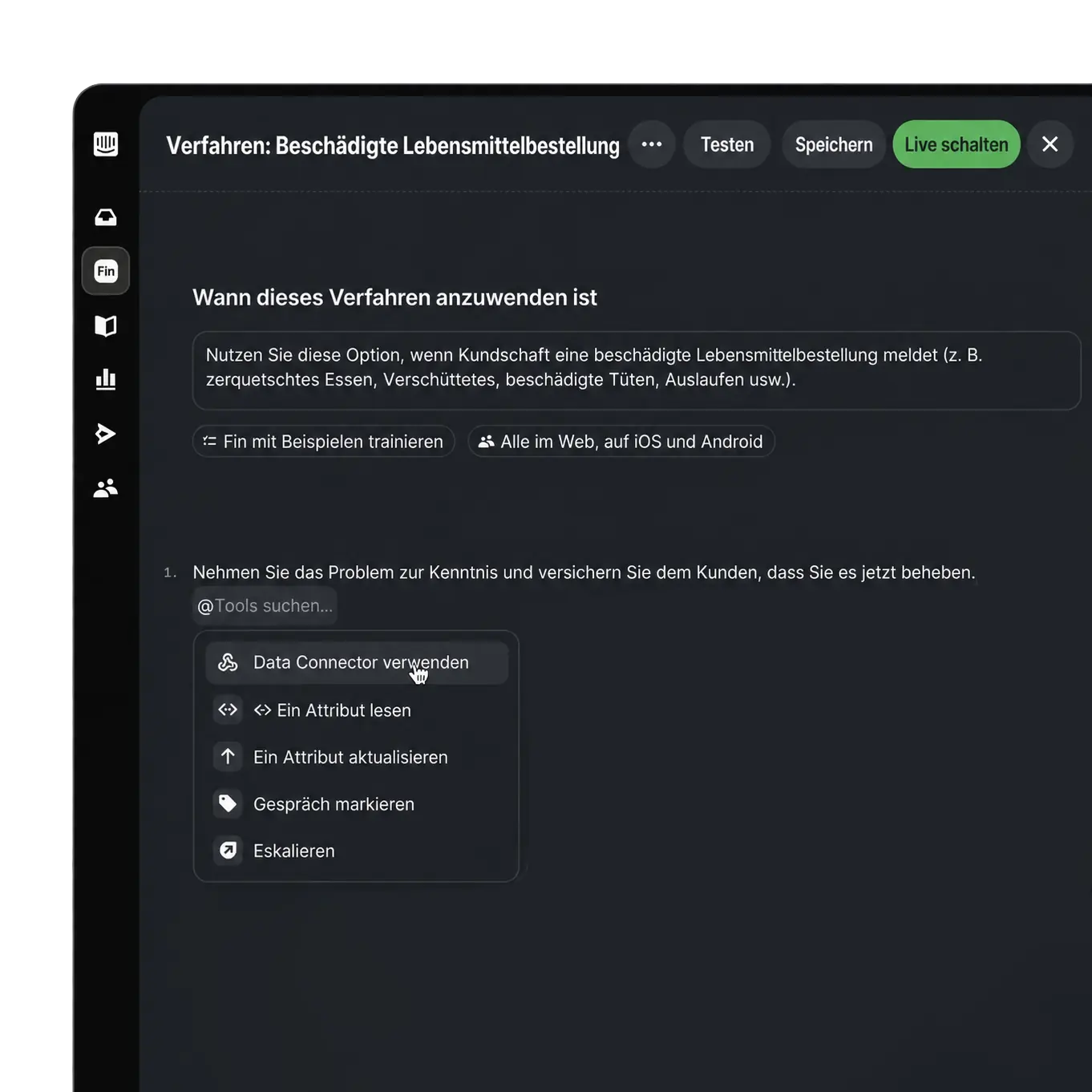Choose Ein Attribut lesen menu entry
1092x1092 pixels.
[357, 710]
